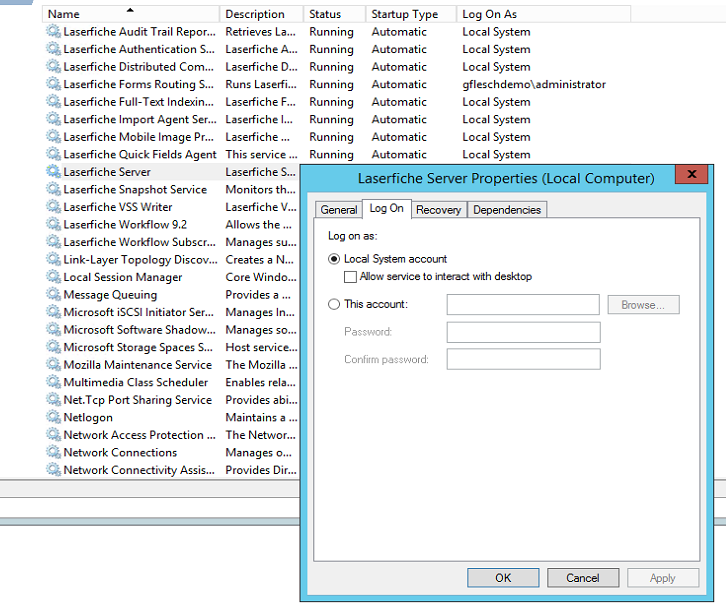This screenshot has width=726, height=606.
Task: Sort by Description column header
Action: [262, 14]
